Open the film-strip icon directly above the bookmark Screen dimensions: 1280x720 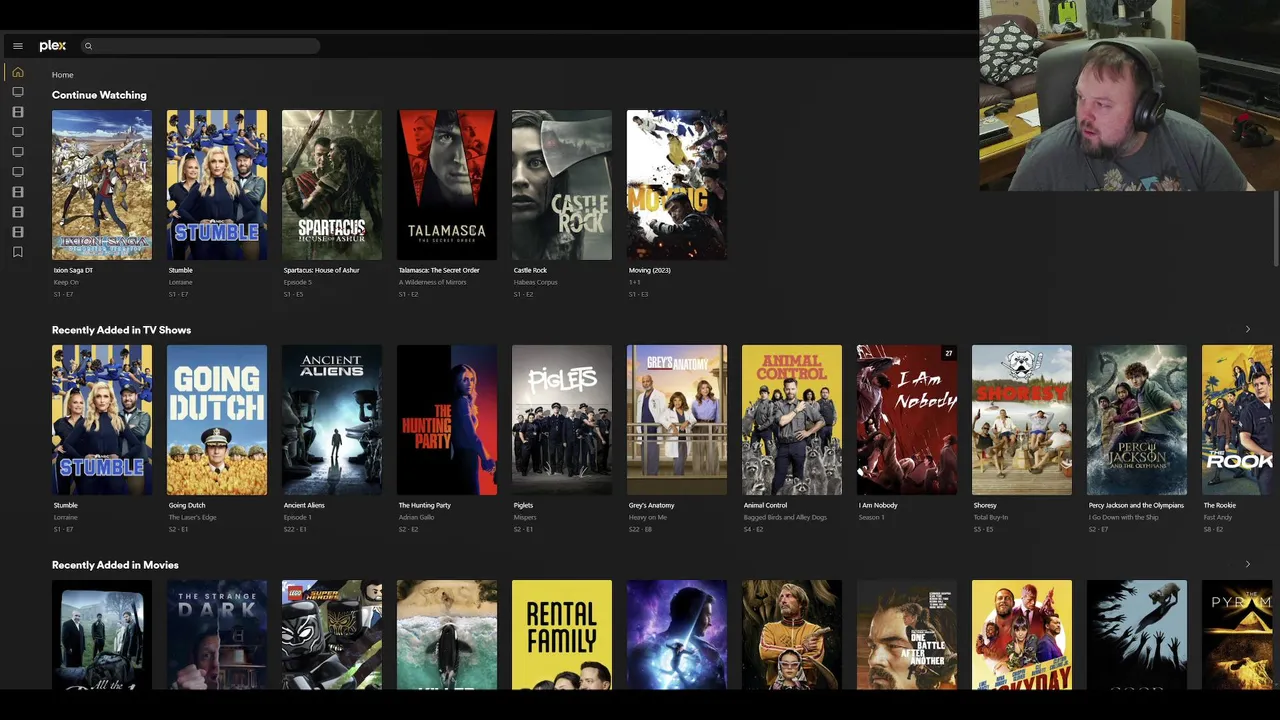point(17,232)
